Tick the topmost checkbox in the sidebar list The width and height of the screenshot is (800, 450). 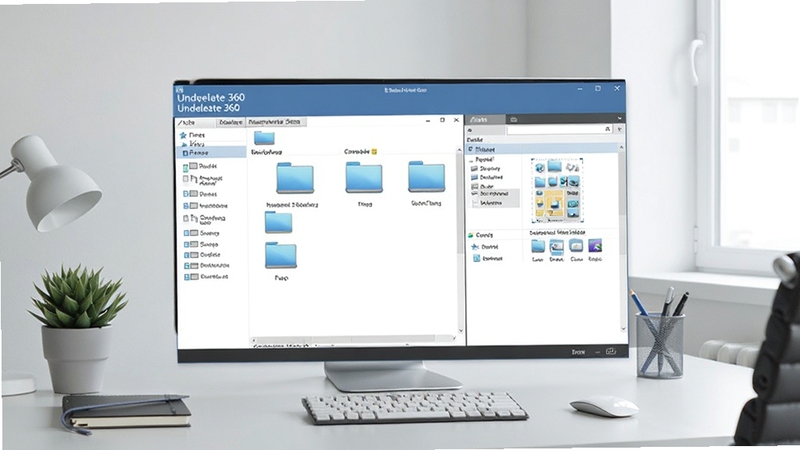(186, 167)
